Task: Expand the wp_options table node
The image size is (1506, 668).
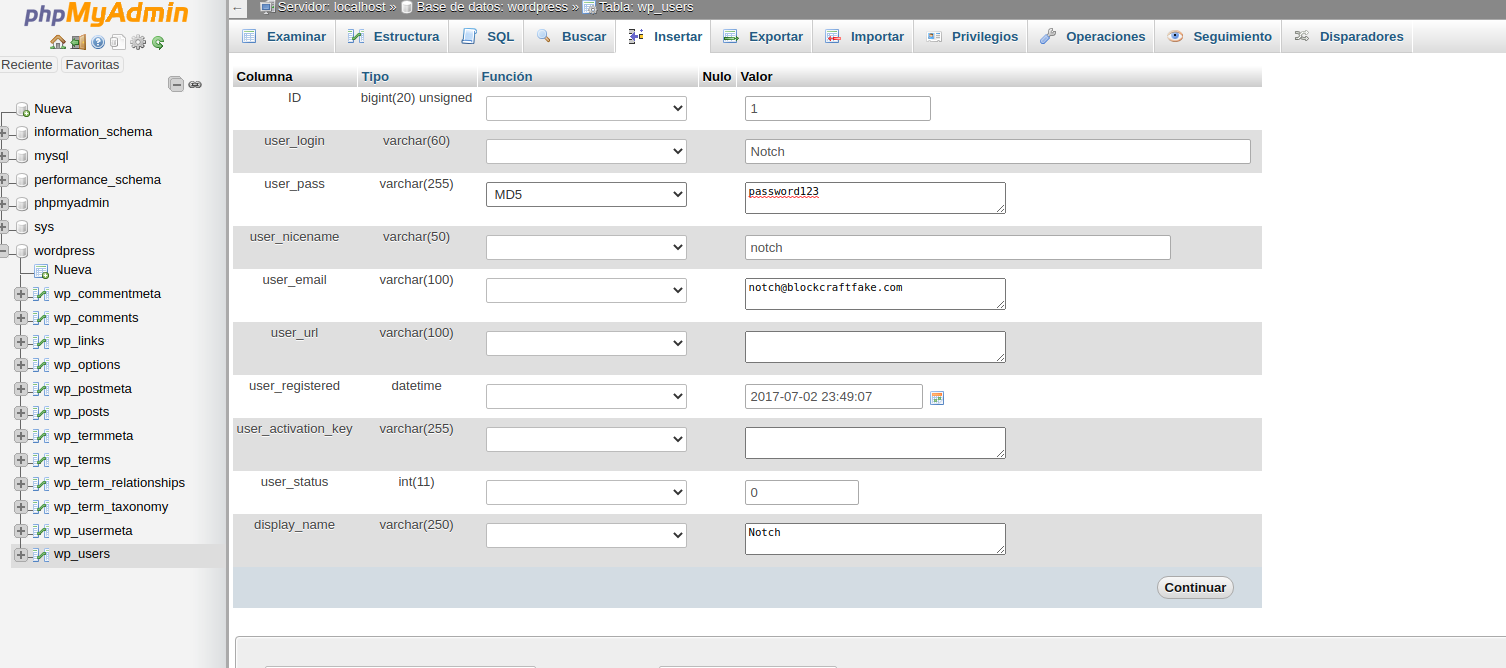Action: [21, 365]
